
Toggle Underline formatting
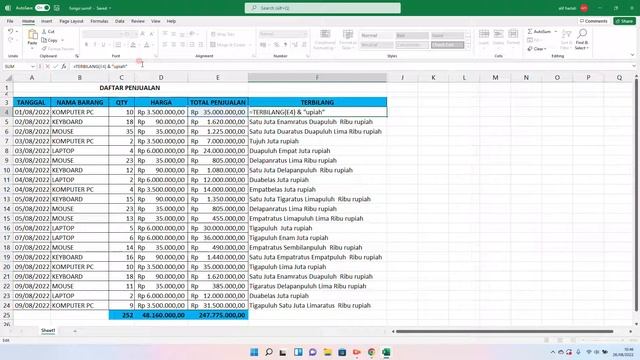coord(103,44)
